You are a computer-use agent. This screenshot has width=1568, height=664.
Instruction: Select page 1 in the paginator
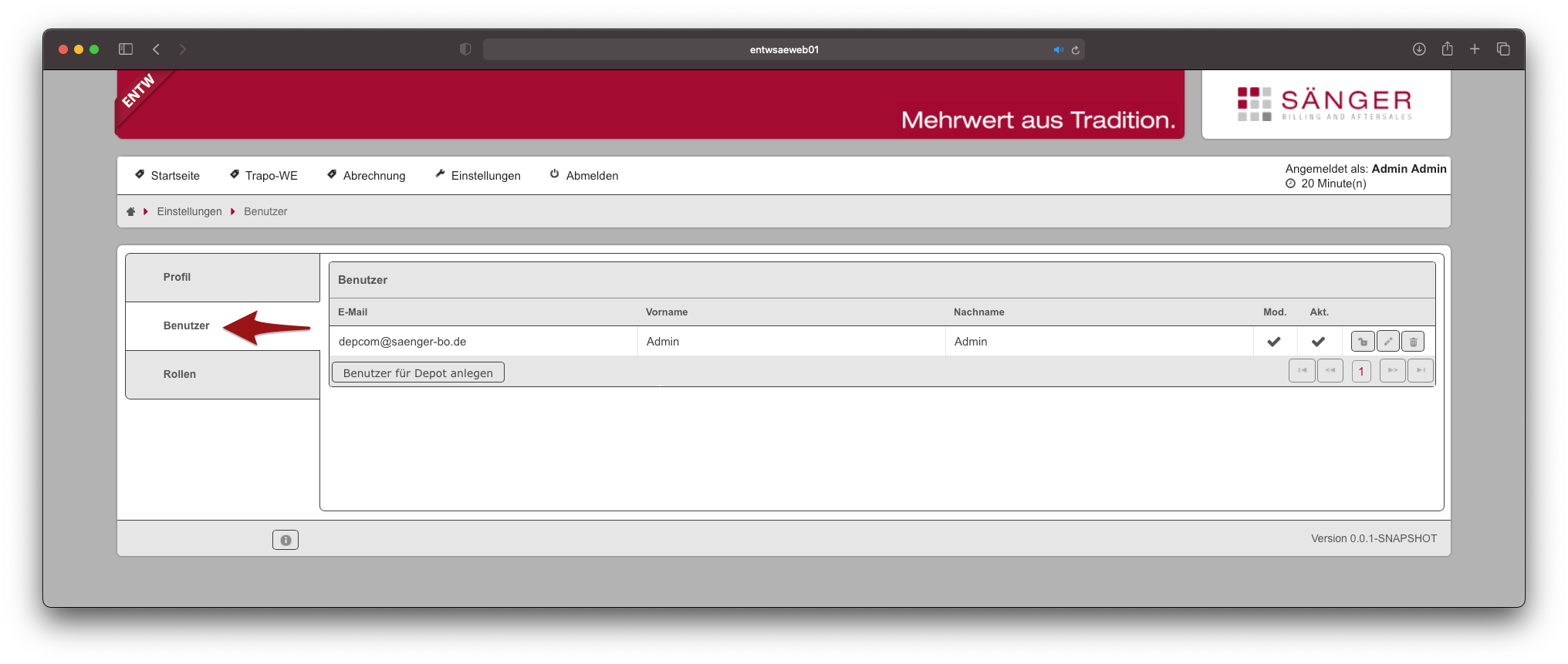[1361, 371]
